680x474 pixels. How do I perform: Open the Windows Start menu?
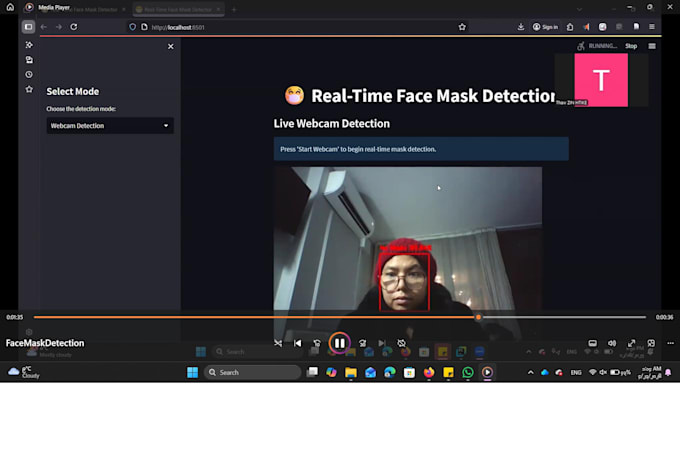coord(193,373)
